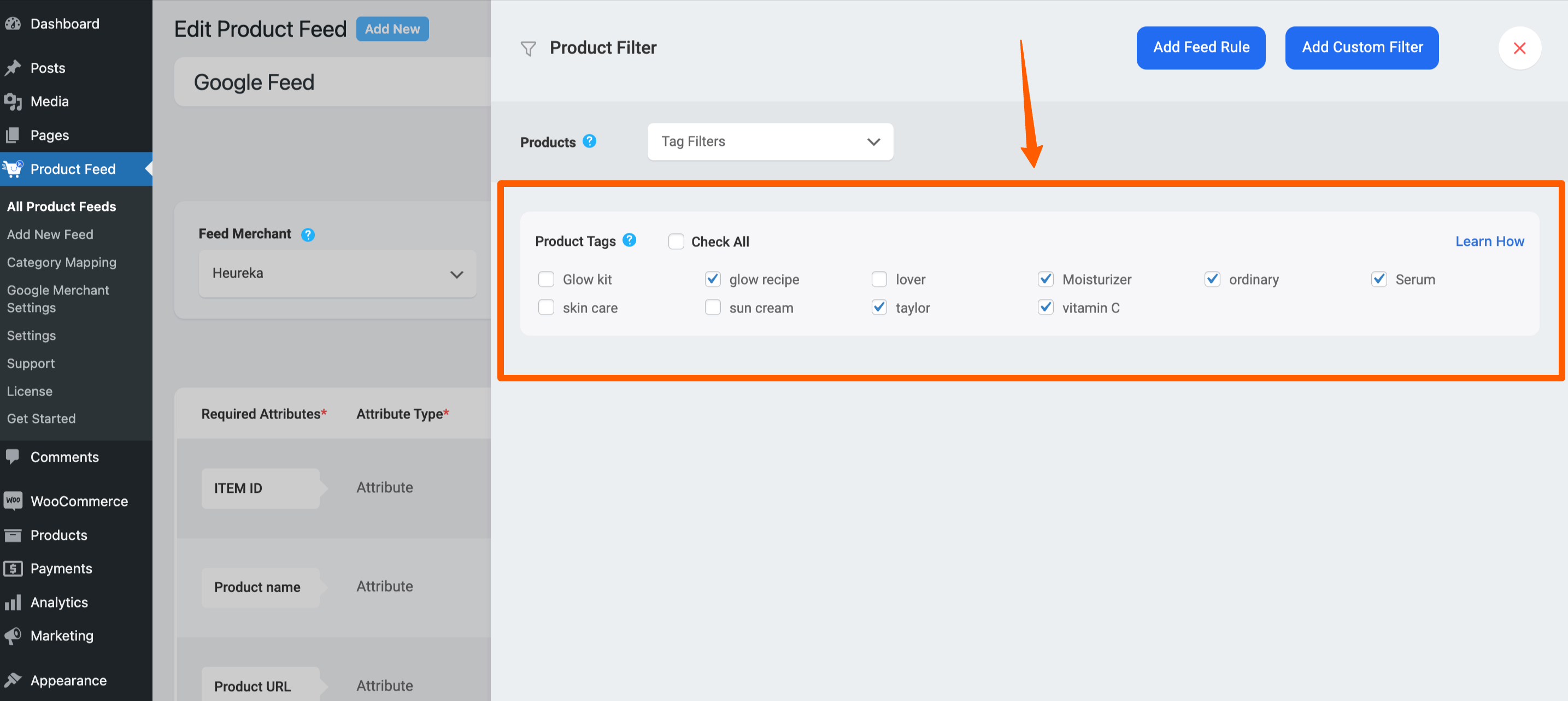Enable the Check All checkbox
Image resolution: width=1568 pixels, height=701 pixels.
(x=676, y=241)
